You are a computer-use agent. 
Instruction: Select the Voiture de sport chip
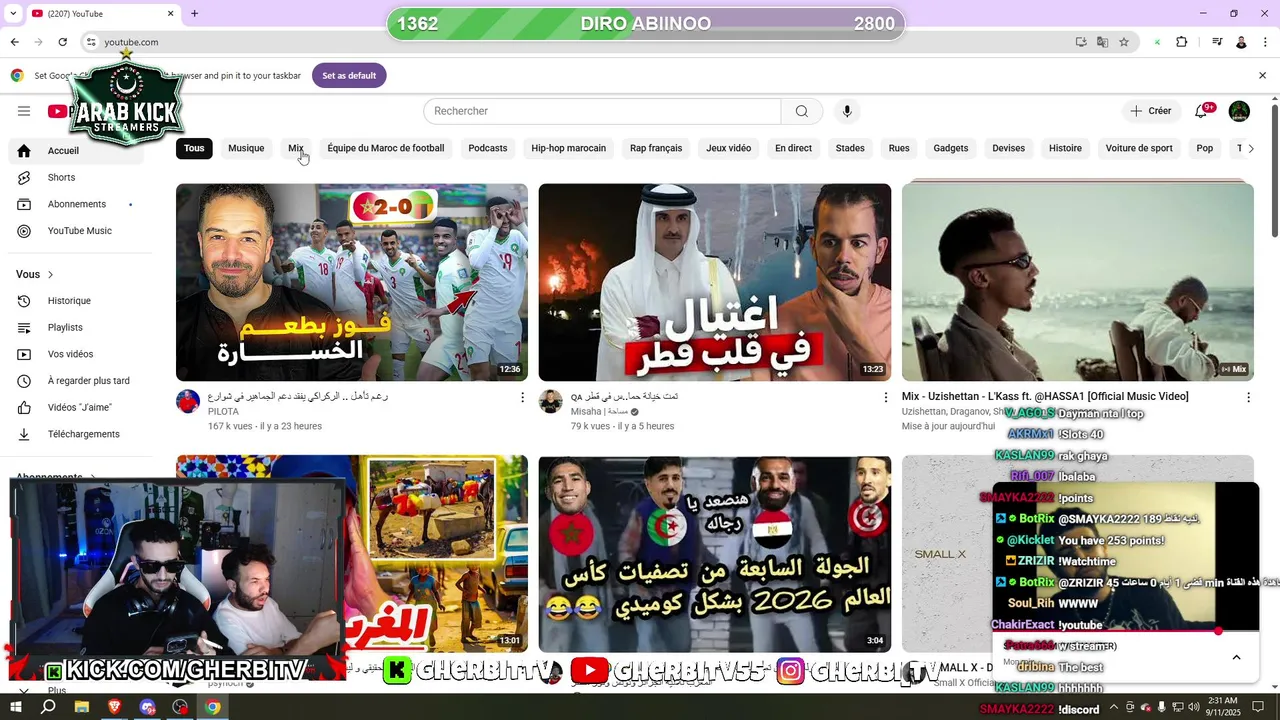(x=1139, y=148)
